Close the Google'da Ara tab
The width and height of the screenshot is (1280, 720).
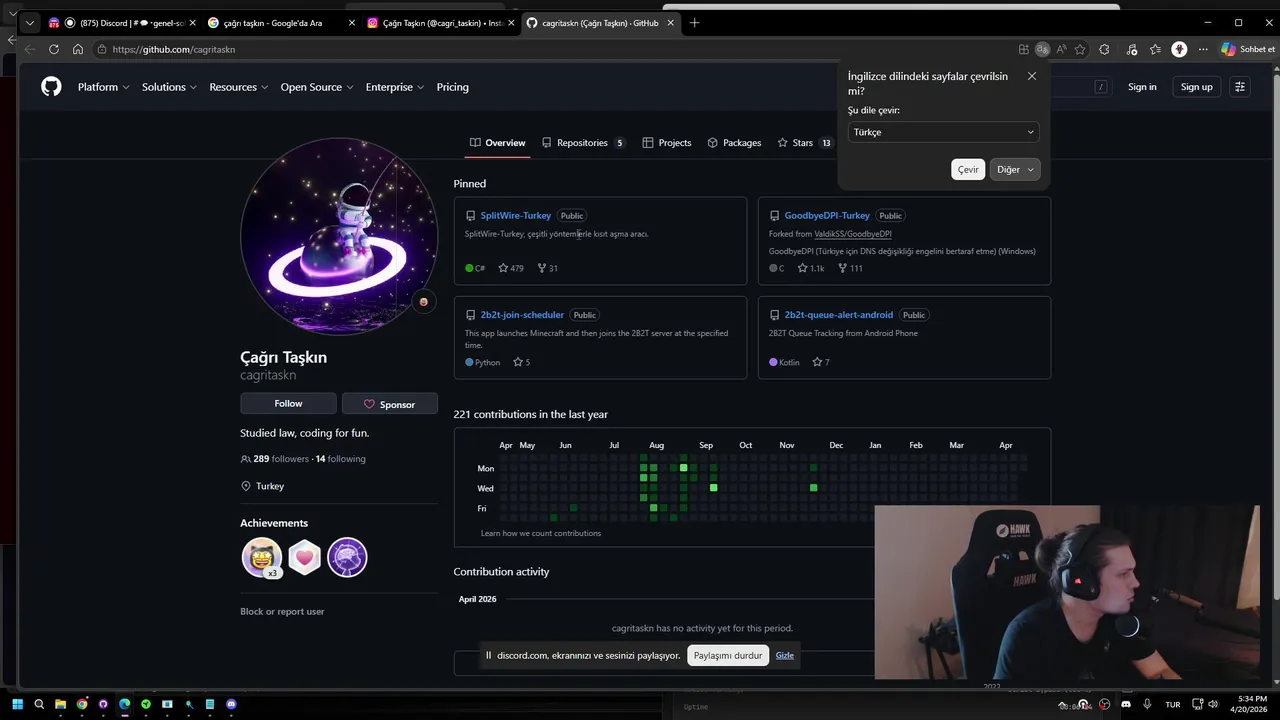coord(351,23)
